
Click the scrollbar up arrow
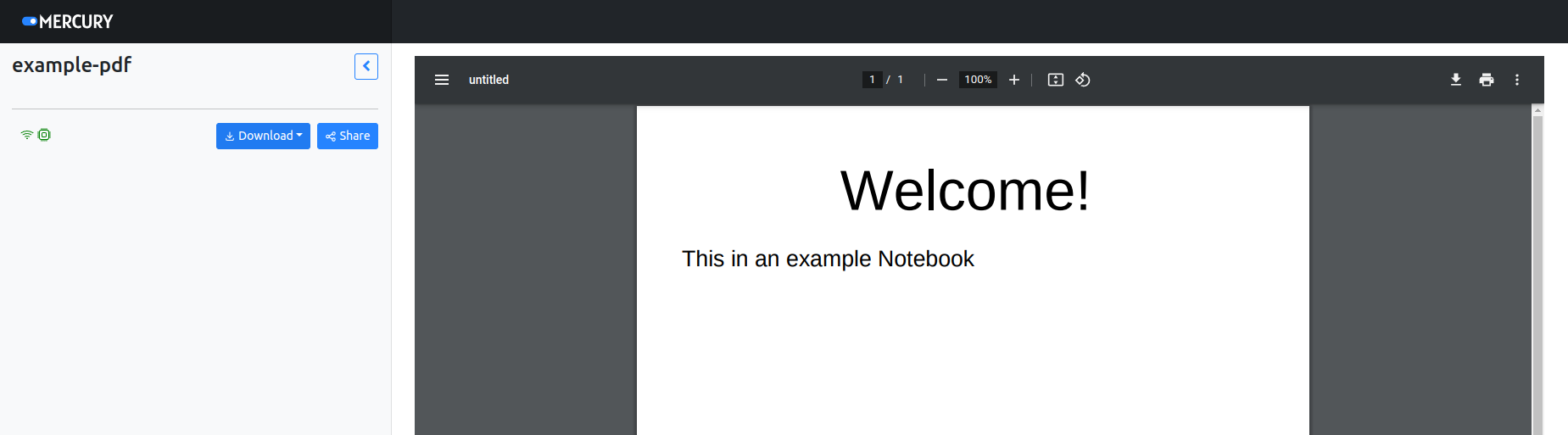click(x=1537, y=110)
